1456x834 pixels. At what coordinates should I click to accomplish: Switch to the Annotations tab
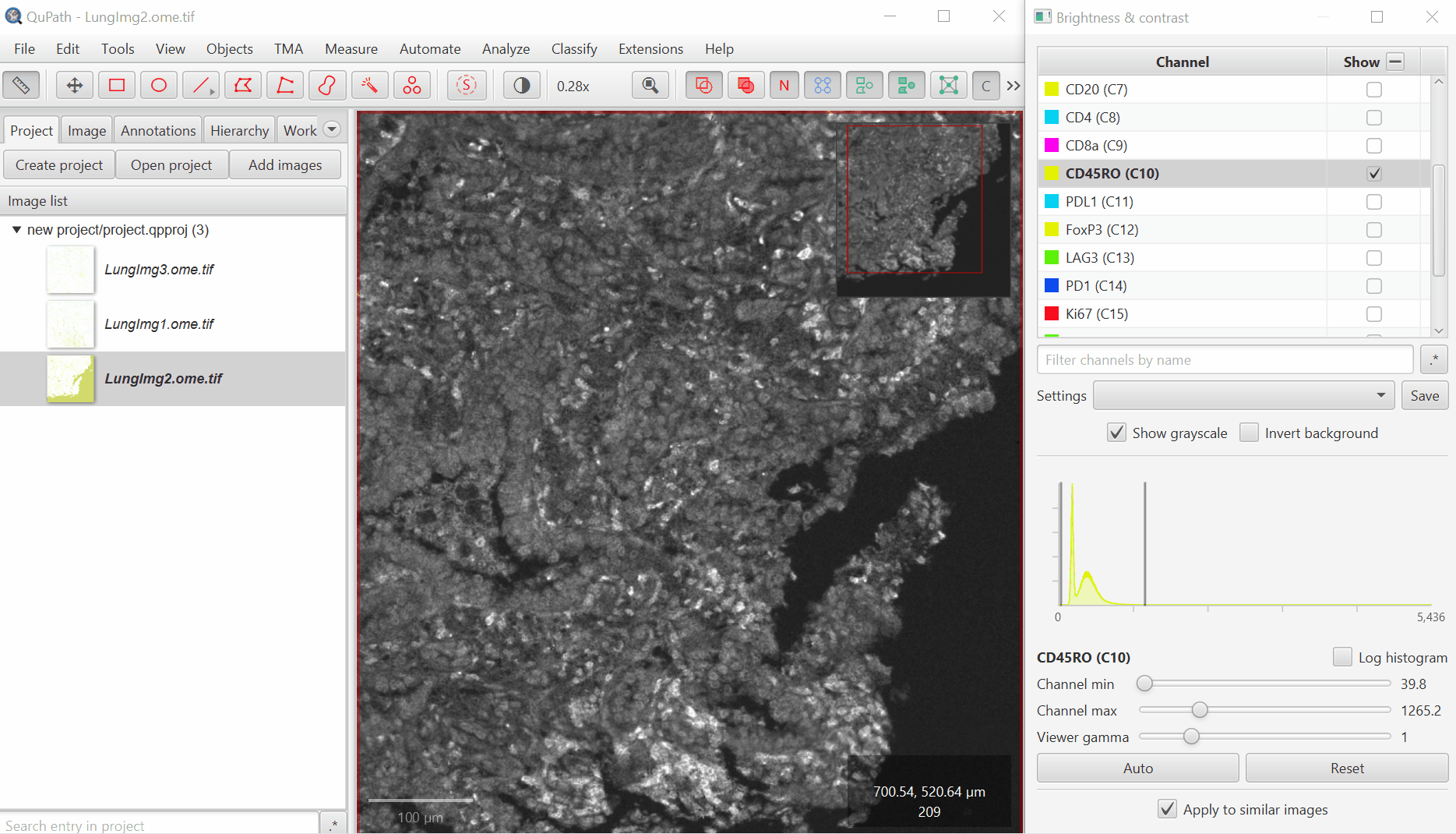158,131
